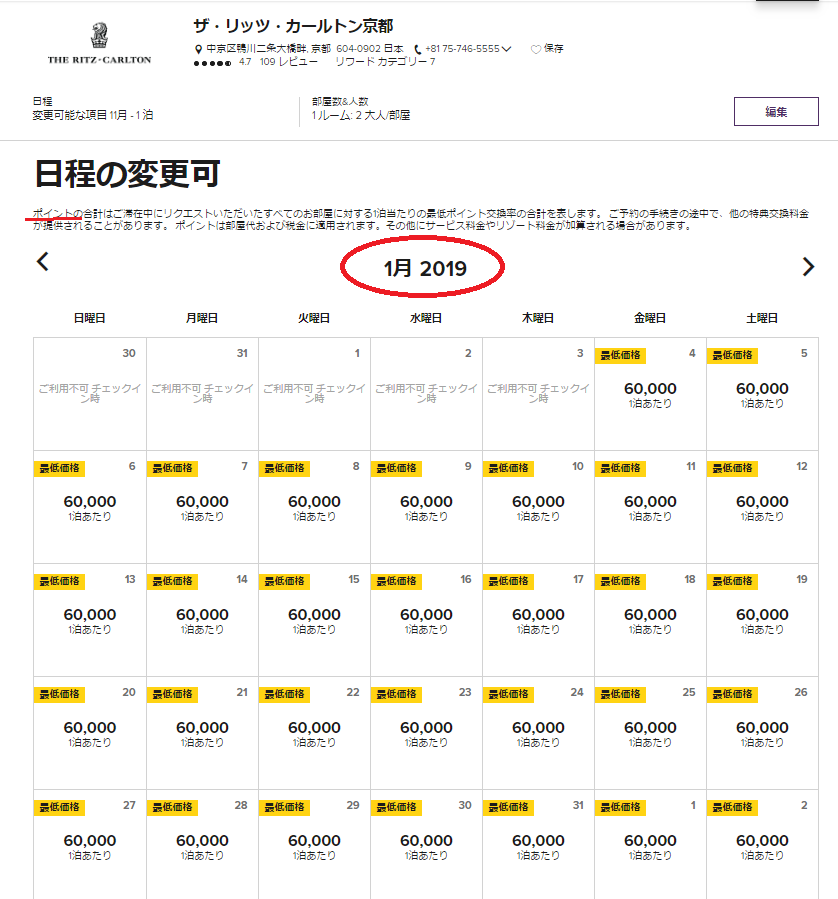The height and width of the screenshot is (899, 838).
Task: Choose January 29 calendar date
Action: 314,845
